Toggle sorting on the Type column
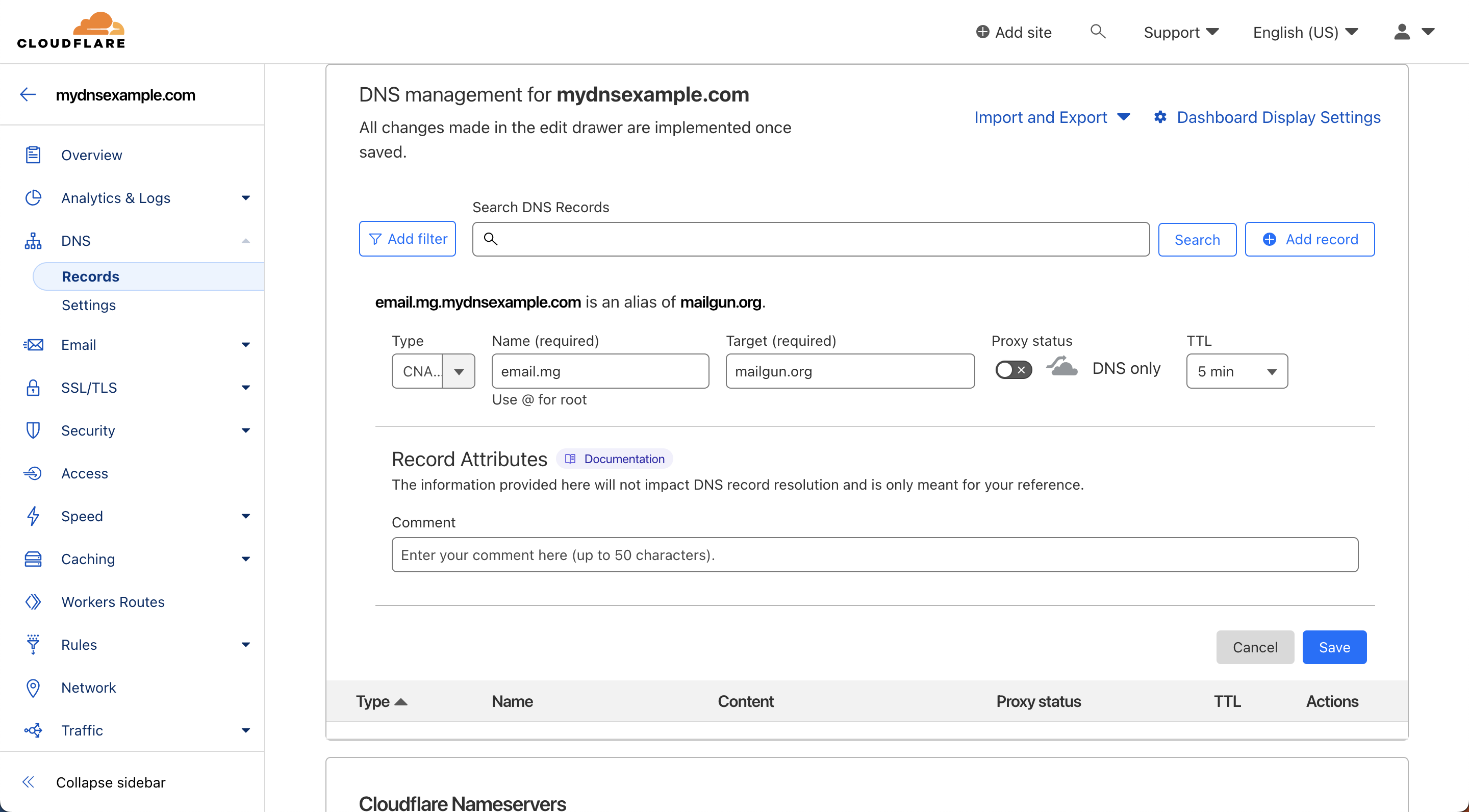Viewport: 1469px width, 812px height. [x=381, y=701]
